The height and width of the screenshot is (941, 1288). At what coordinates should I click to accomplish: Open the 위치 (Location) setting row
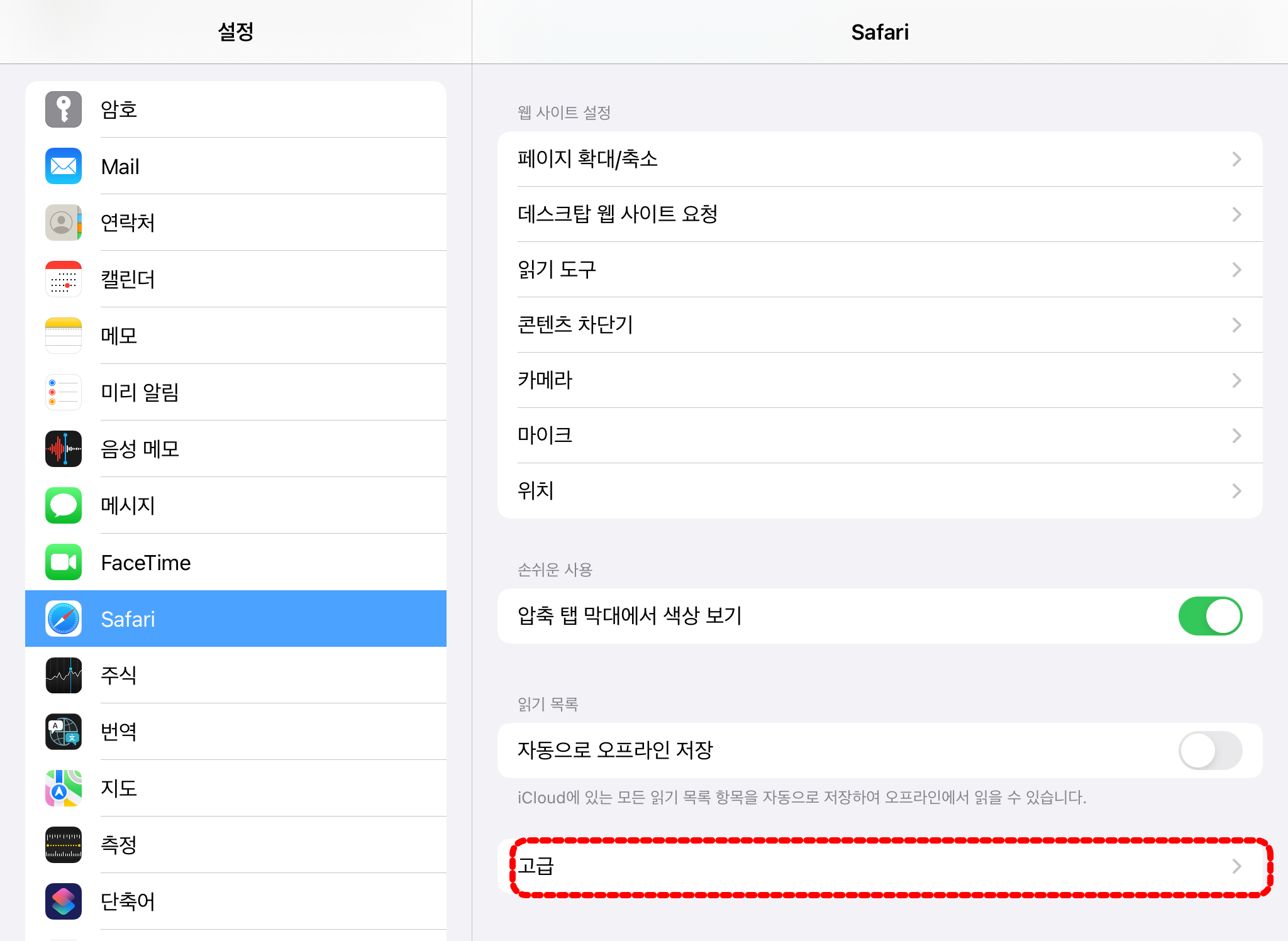coord(879,491)
